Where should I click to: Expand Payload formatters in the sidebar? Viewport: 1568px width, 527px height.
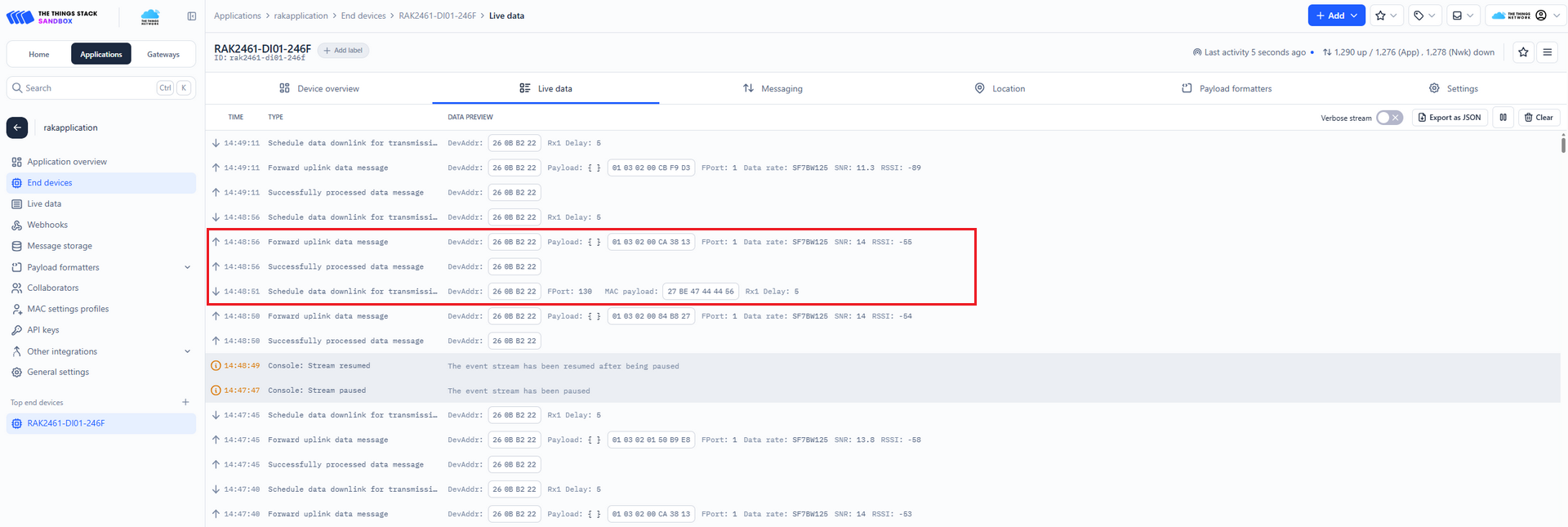tap(187, 267)
